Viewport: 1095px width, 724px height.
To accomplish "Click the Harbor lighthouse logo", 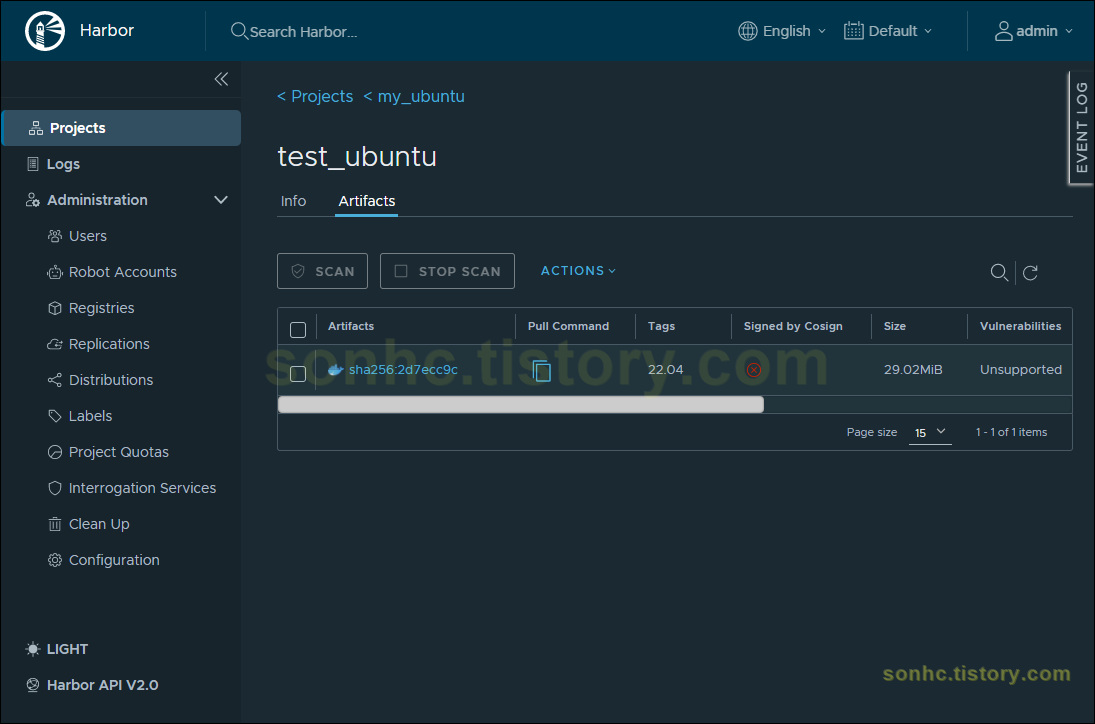I will tap(45, 31).
